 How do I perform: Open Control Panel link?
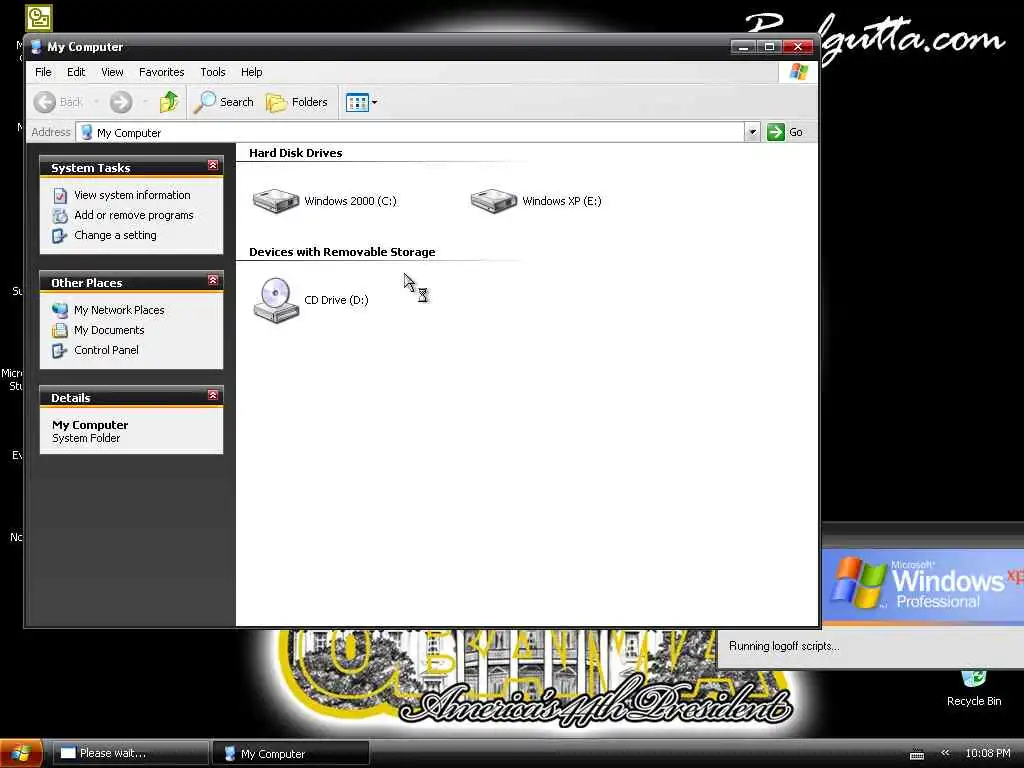click(106, 350)
